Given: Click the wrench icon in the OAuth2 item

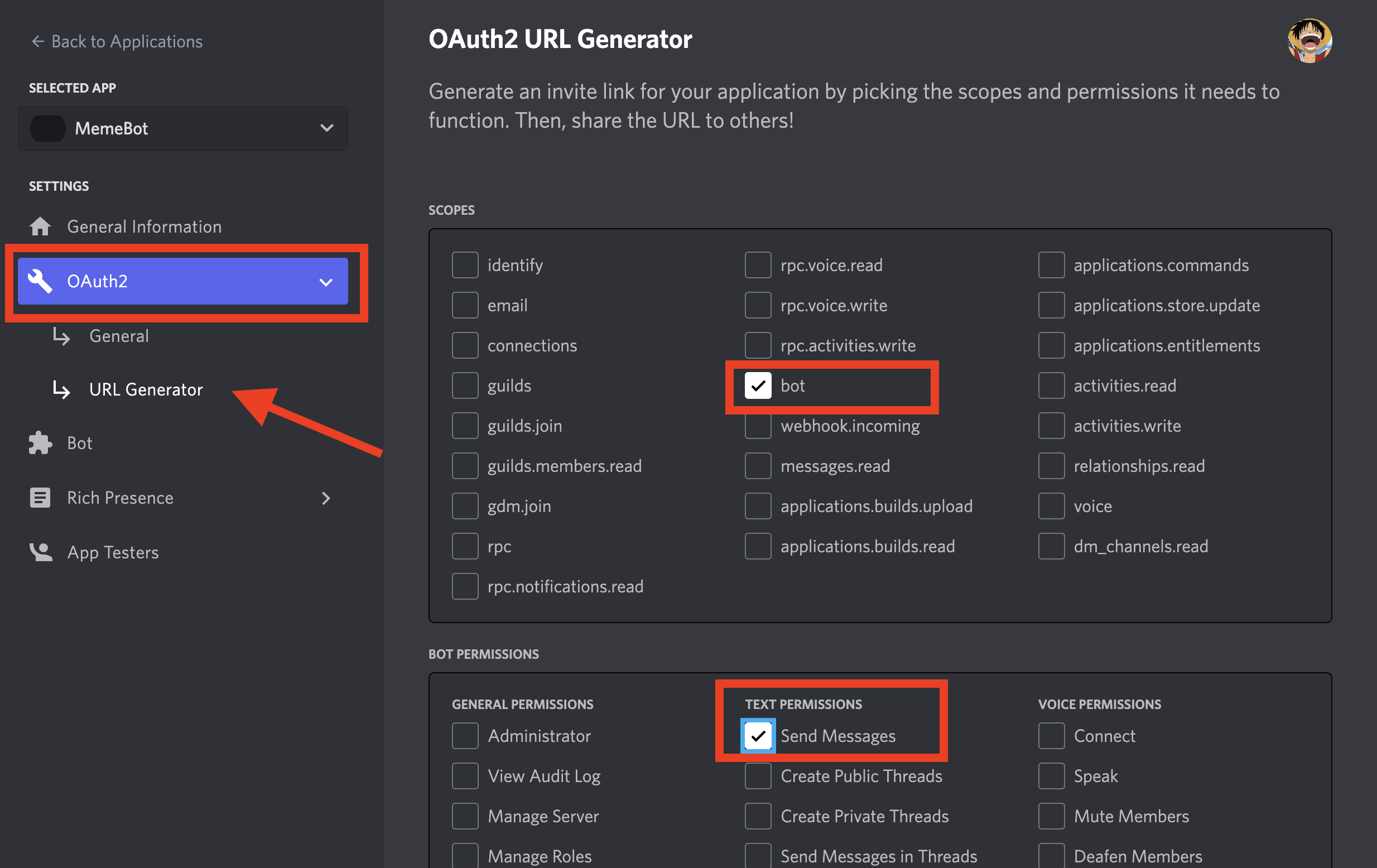Looking at the screenshot, I should (40, 281).
